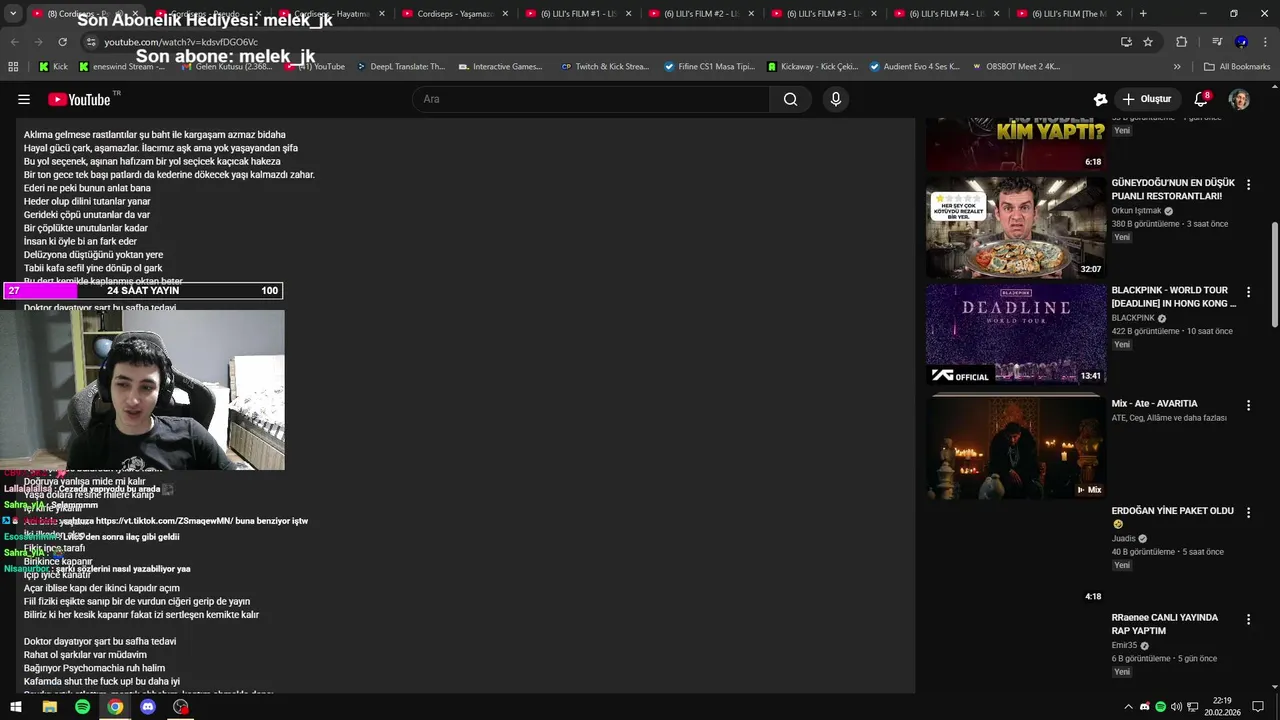
Task: Open Spotify from the taskbar
Action: click(82, 706)
